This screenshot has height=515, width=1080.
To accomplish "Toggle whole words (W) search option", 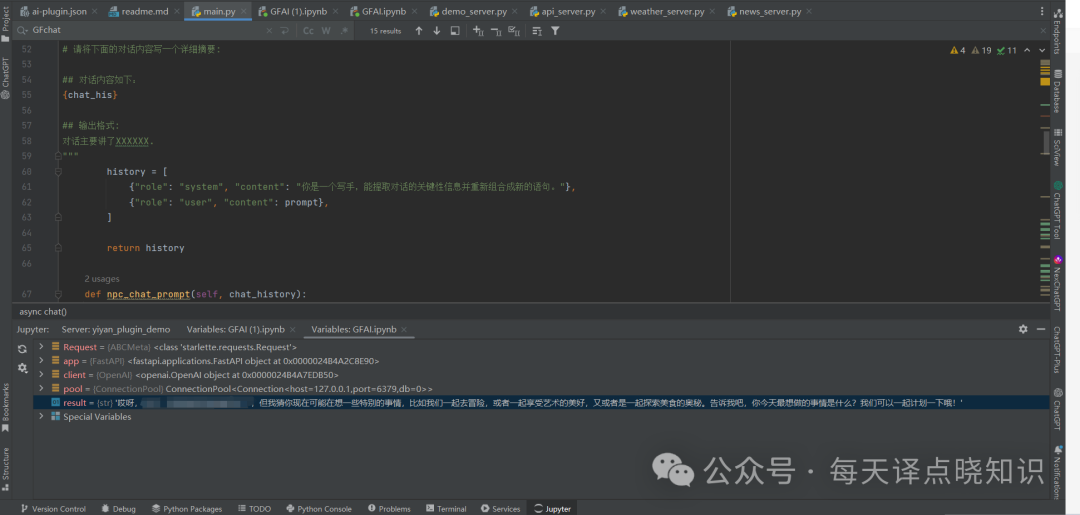I will (x=327, y=31).
